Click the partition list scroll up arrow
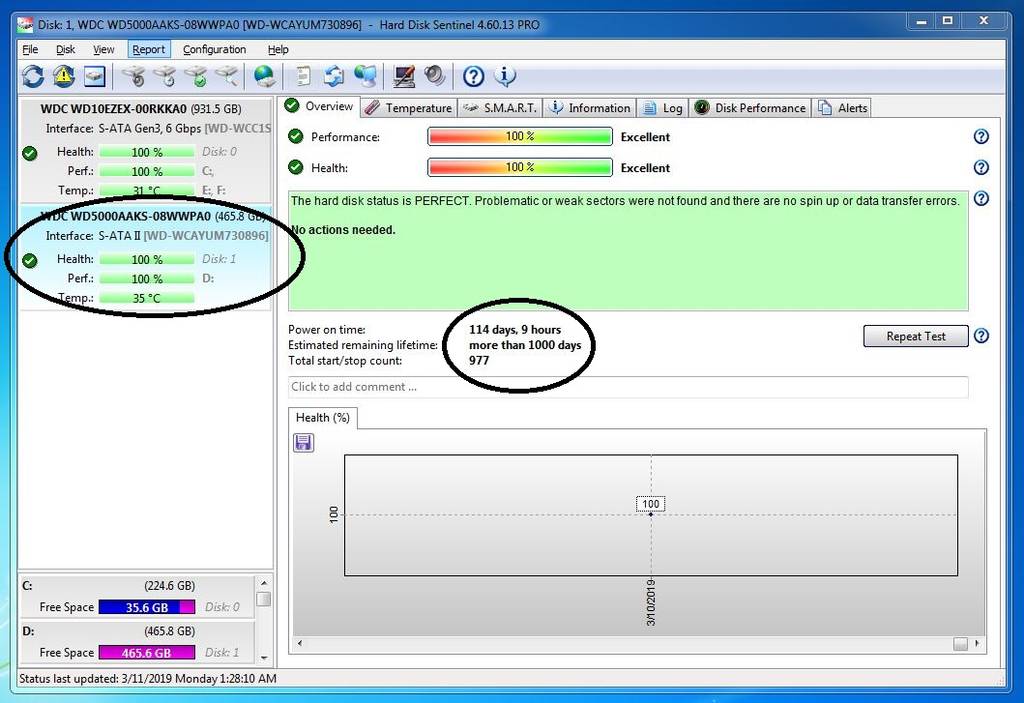This screenshot has width=1024, height=703. pos(264,583)
